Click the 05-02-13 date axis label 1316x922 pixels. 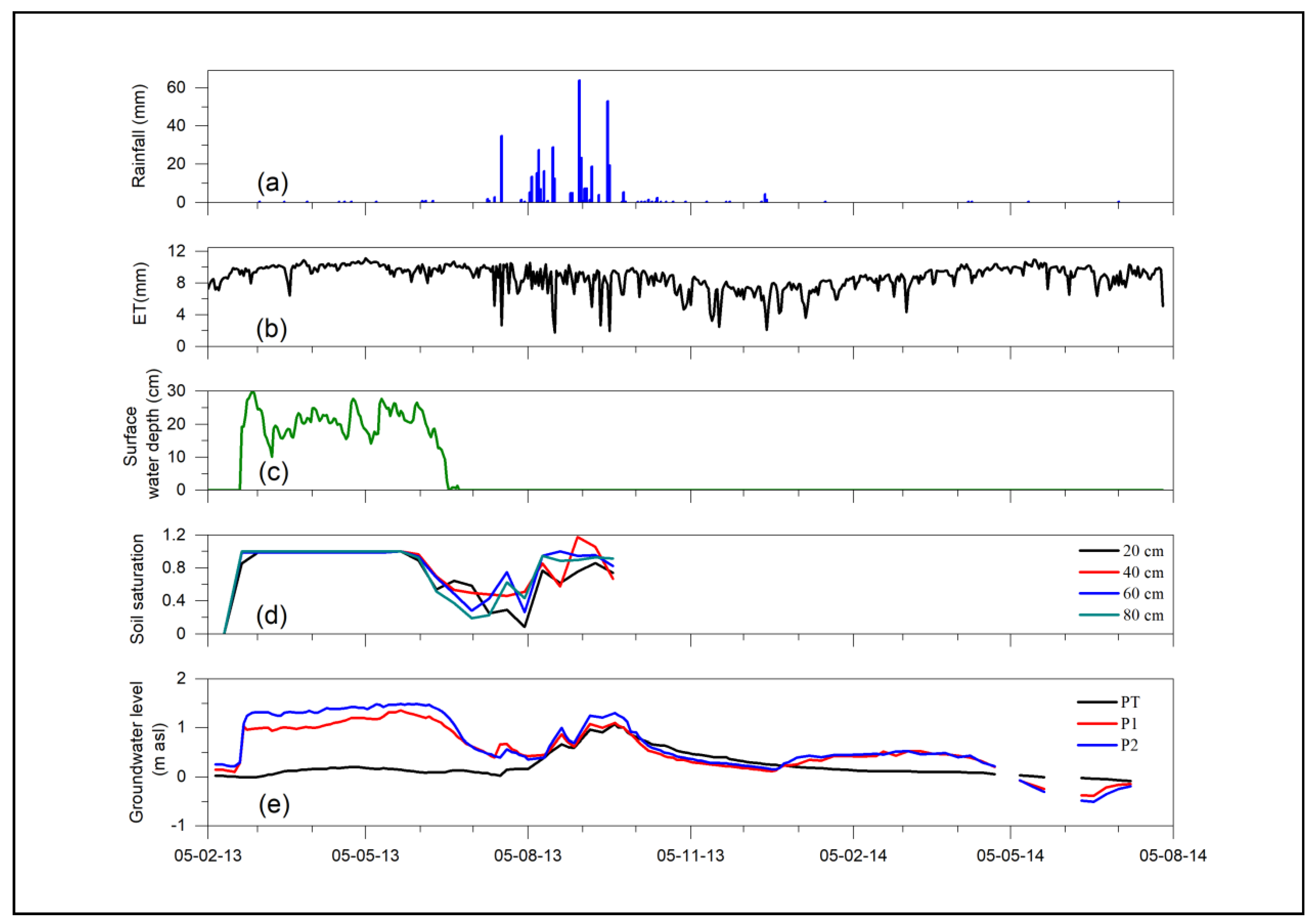click(x=208, y=856)
